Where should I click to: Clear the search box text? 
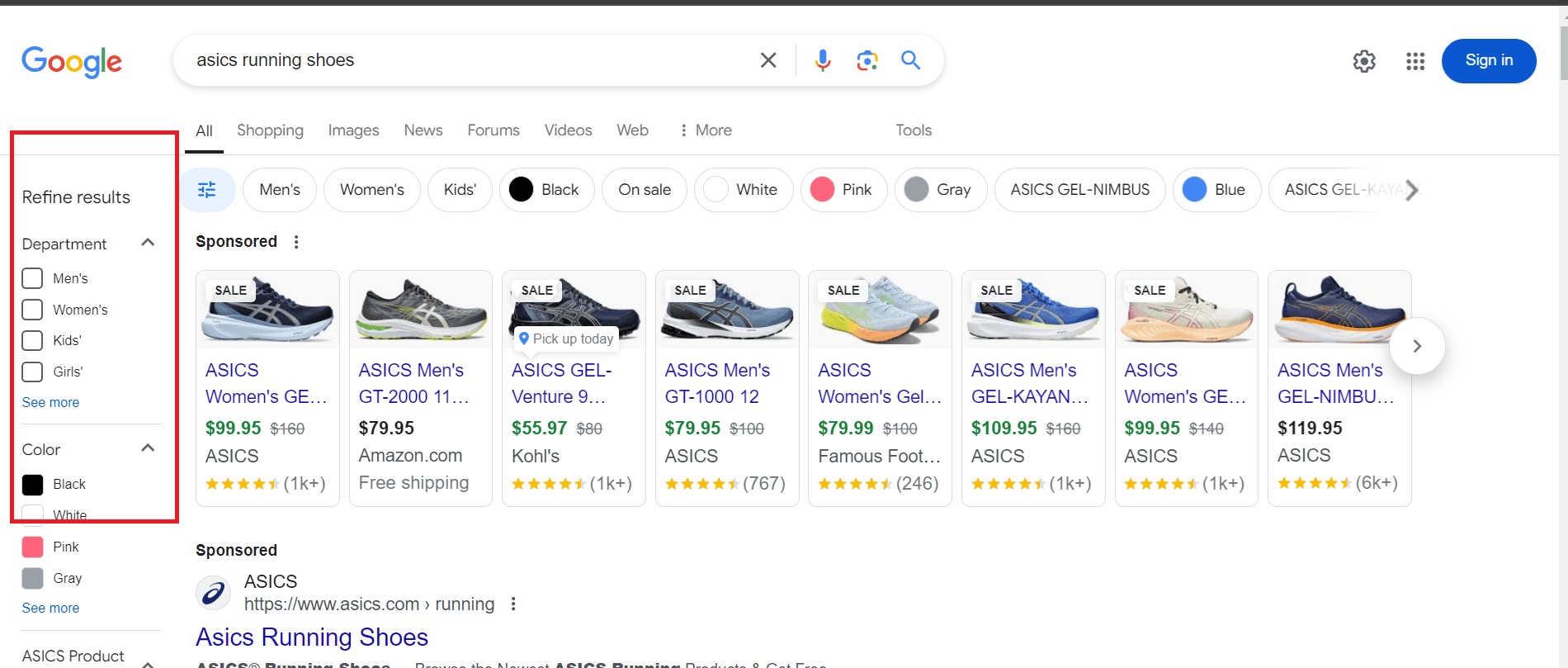pos(768,60)
